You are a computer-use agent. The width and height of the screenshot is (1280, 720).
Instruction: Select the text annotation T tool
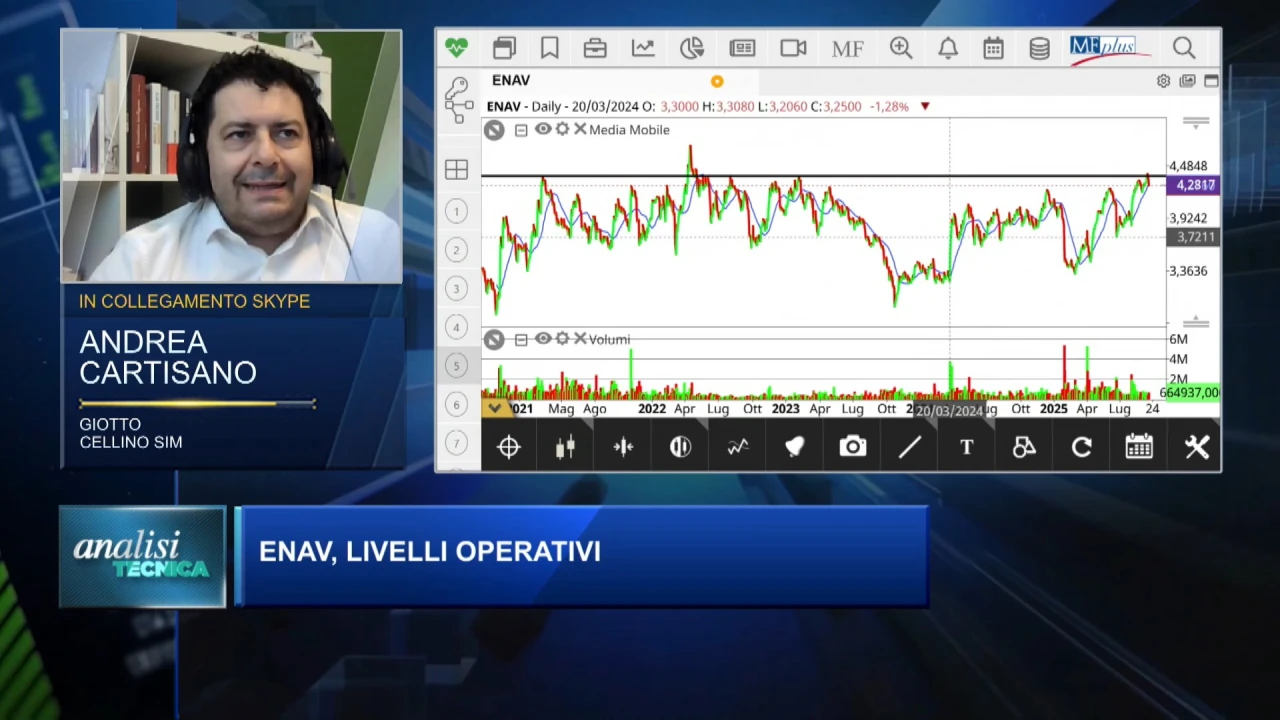[967, 447]
